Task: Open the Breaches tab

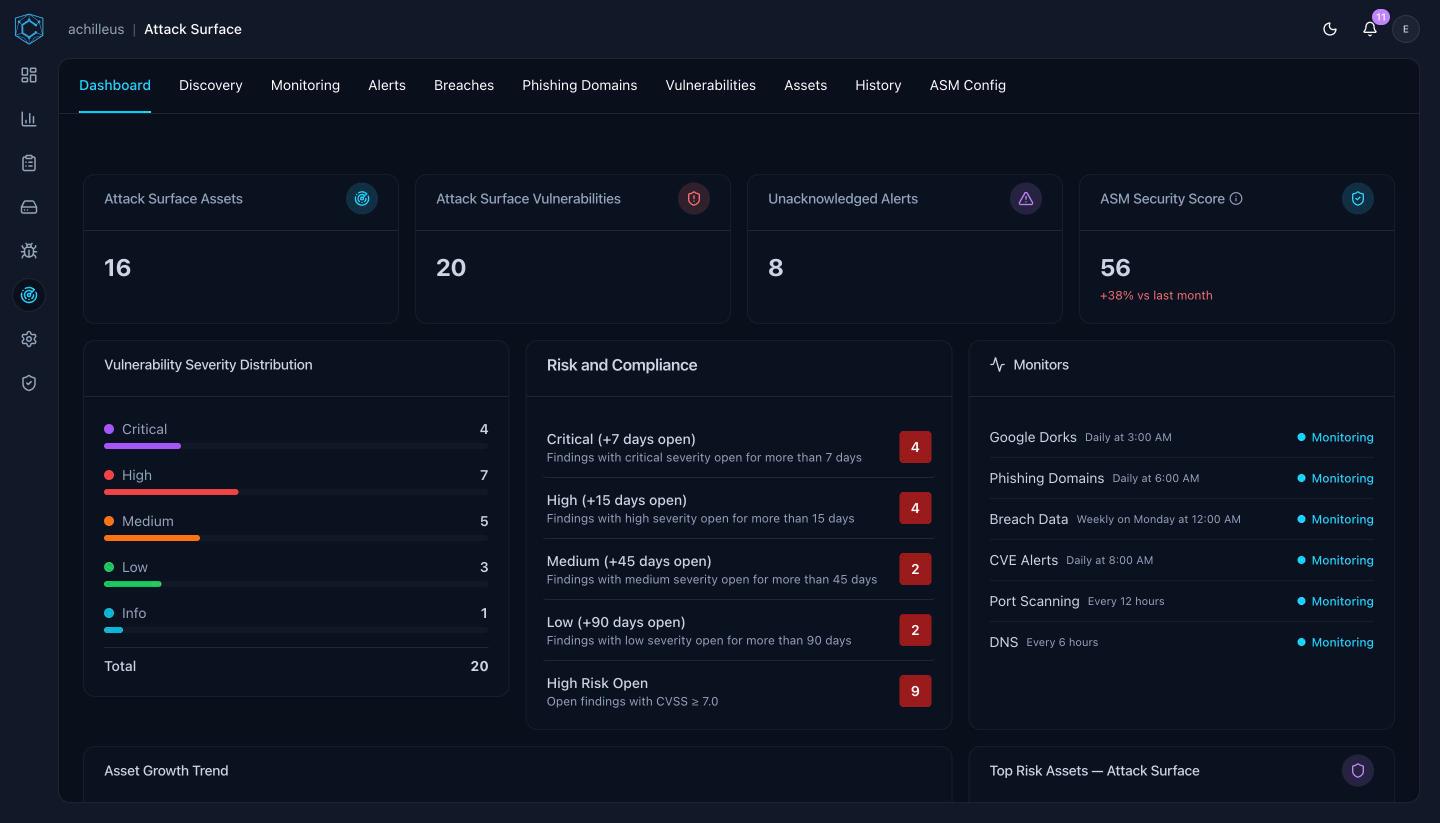Action: point(464,85)
